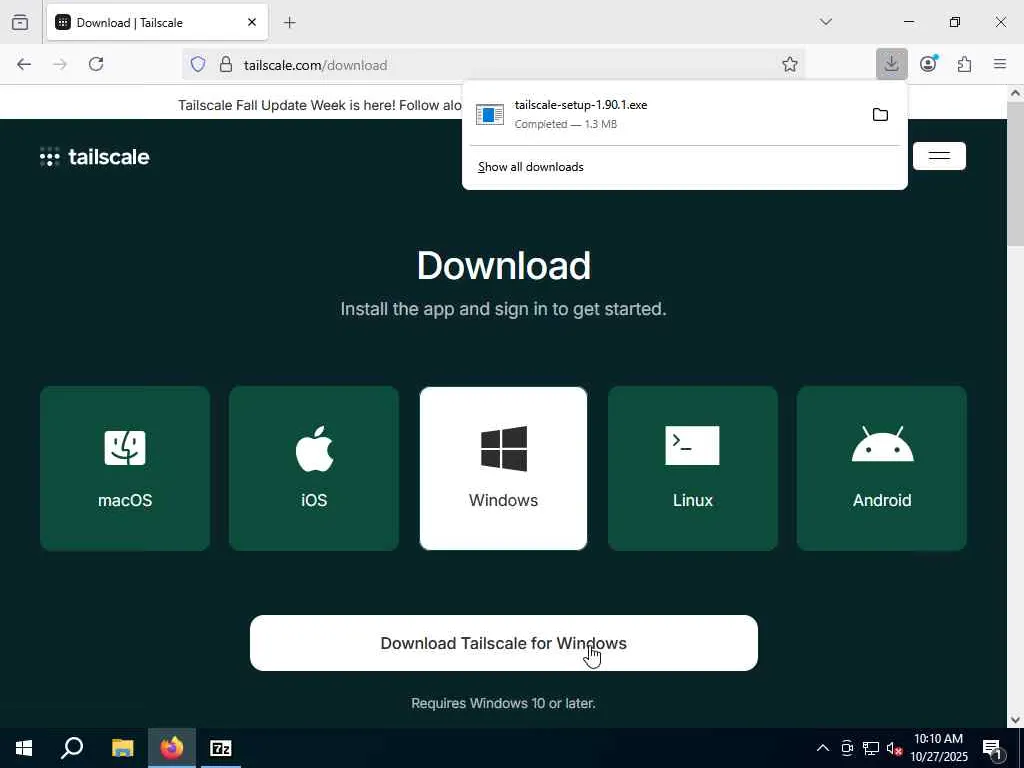Image resolution: width=1024 pixels, height=768 pixels.
Task: Open the tracking protection shield icon
Action: [x=198, y=64]
